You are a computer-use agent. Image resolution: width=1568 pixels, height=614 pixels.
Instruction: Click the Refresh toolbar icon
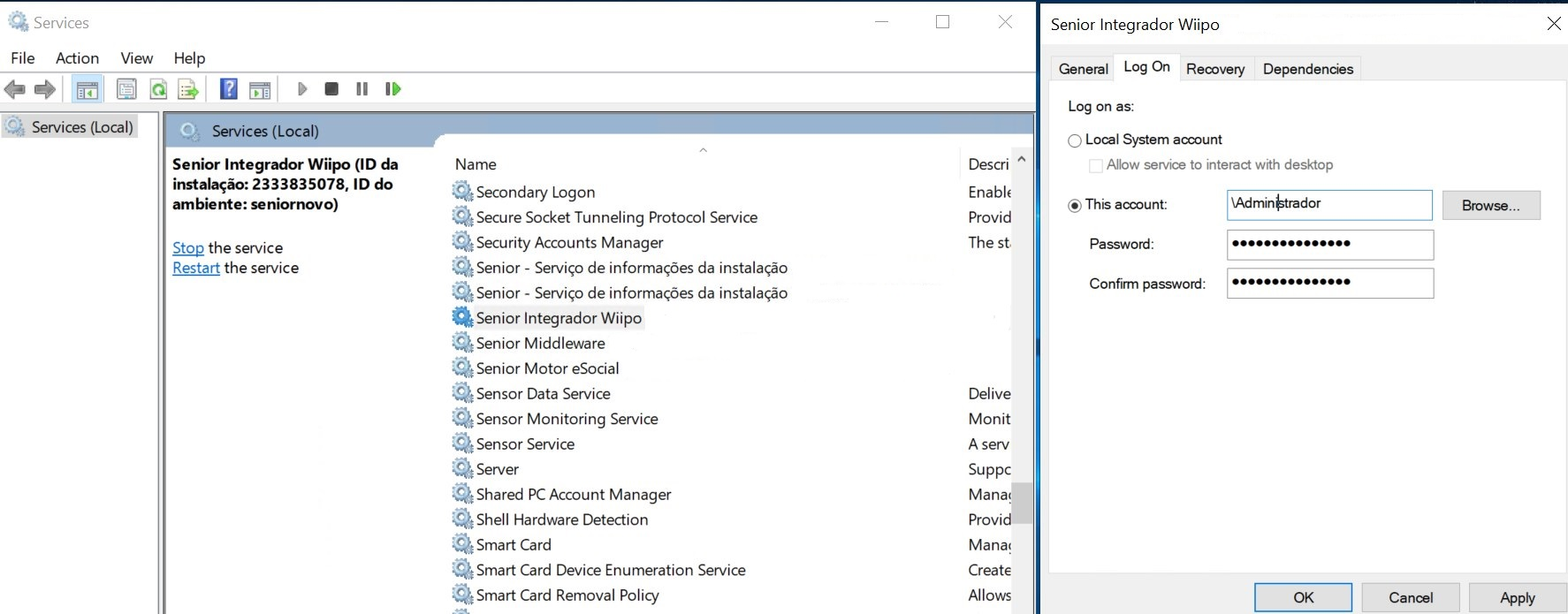tap(158, 89)
